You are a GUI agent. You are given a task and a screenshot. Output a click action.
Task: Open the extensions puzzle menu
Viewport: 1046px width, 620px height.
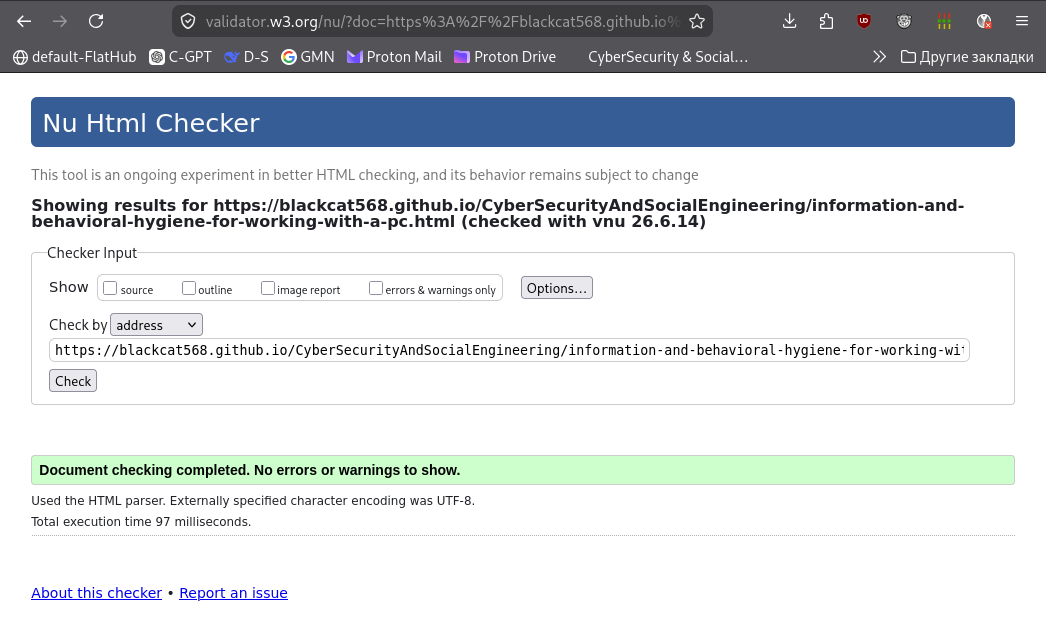[x=826, y=21]
